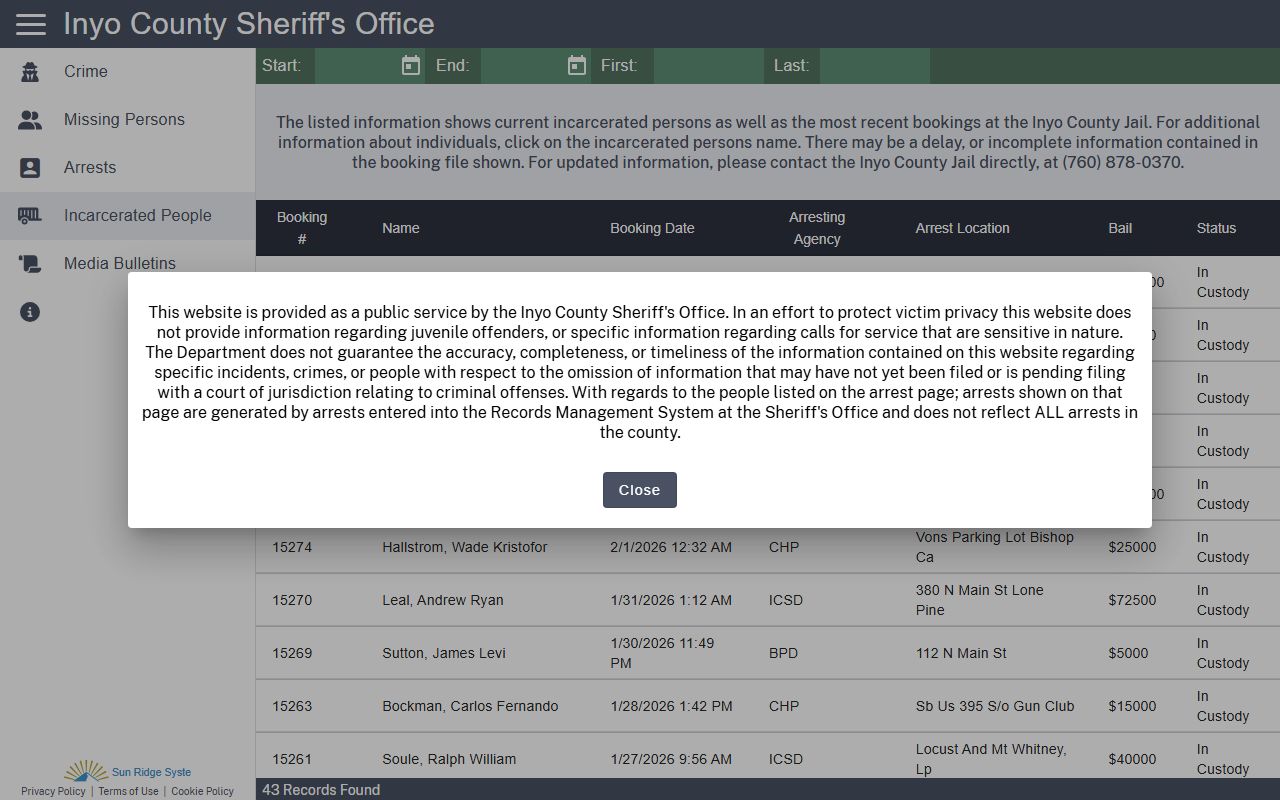Click the $40000 bail amount
The width and height of the screenshot is (1280, 800).
click(x=1132, y=759)
